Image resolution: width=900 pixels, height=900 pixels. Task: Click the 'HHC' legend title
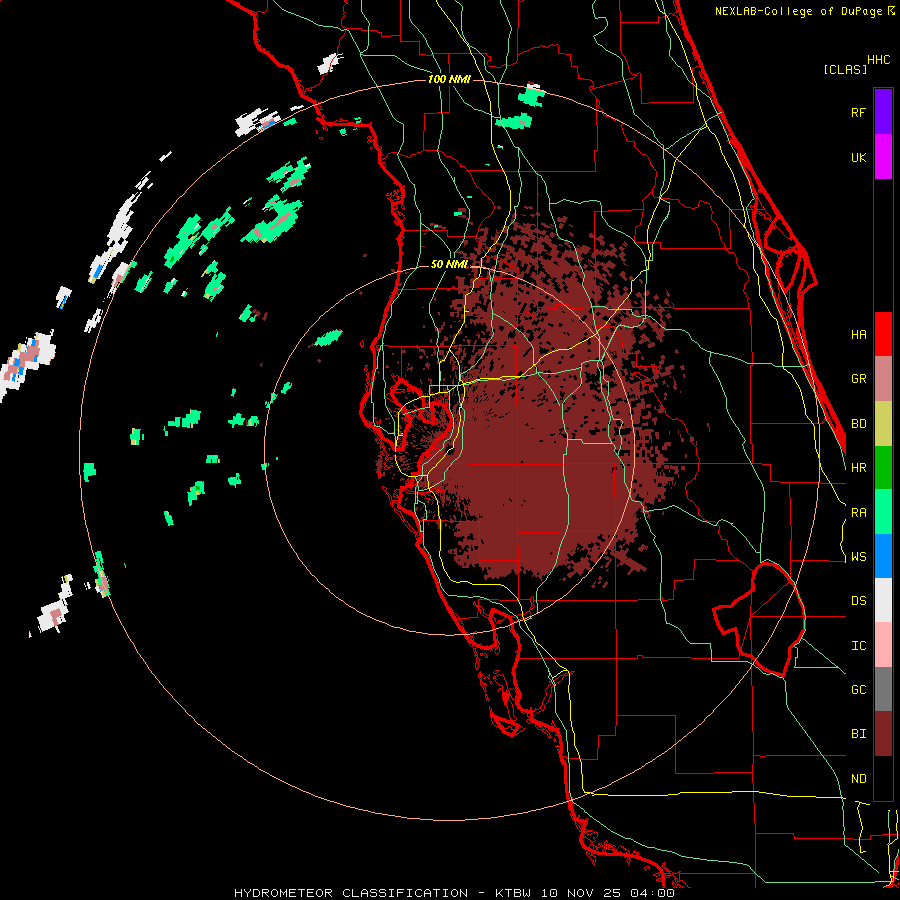(878, 60)
